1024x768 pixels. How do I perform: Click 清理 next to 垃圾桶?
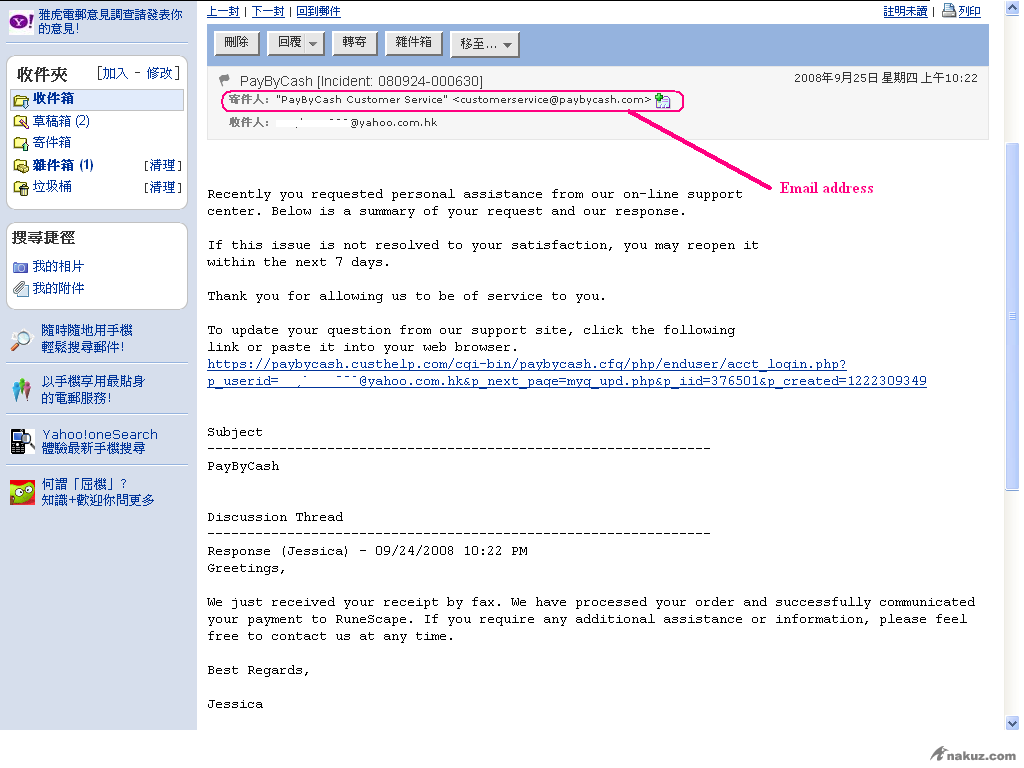click(163, 187)
